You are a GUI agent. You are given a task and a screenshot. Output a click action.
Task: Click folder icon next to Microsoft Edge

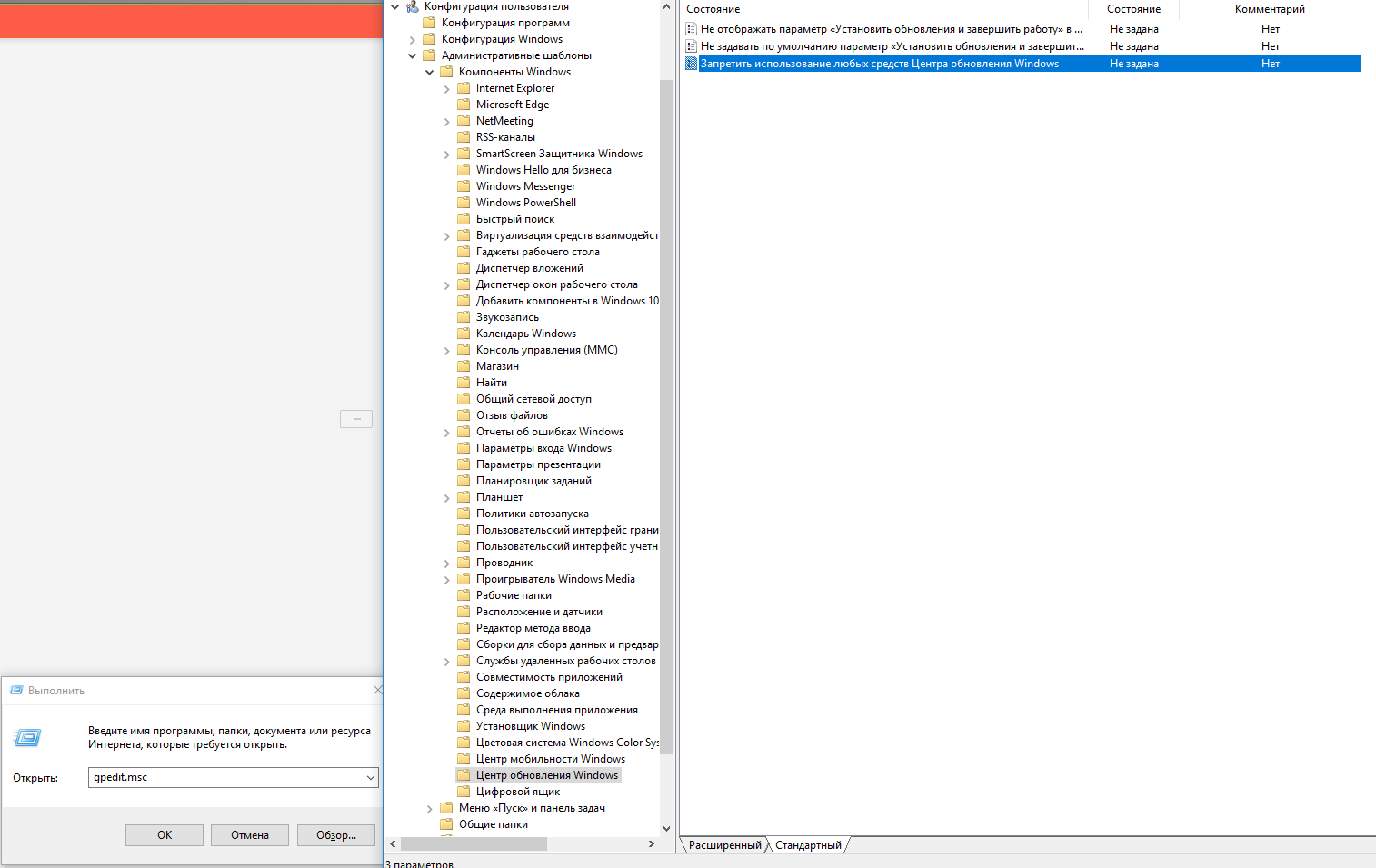[464, 105]
